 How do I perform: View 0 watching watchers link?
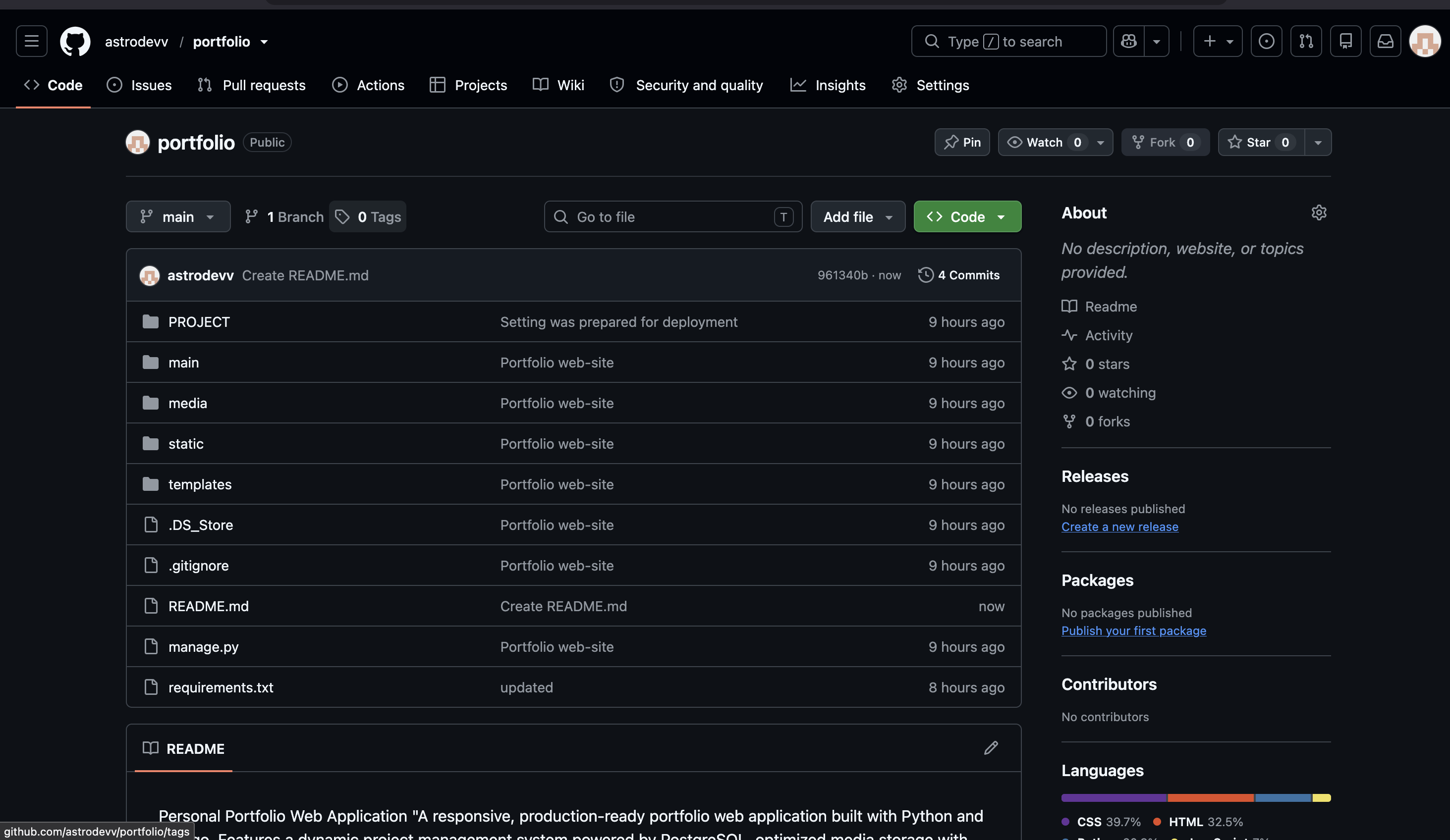[1109, 393]
